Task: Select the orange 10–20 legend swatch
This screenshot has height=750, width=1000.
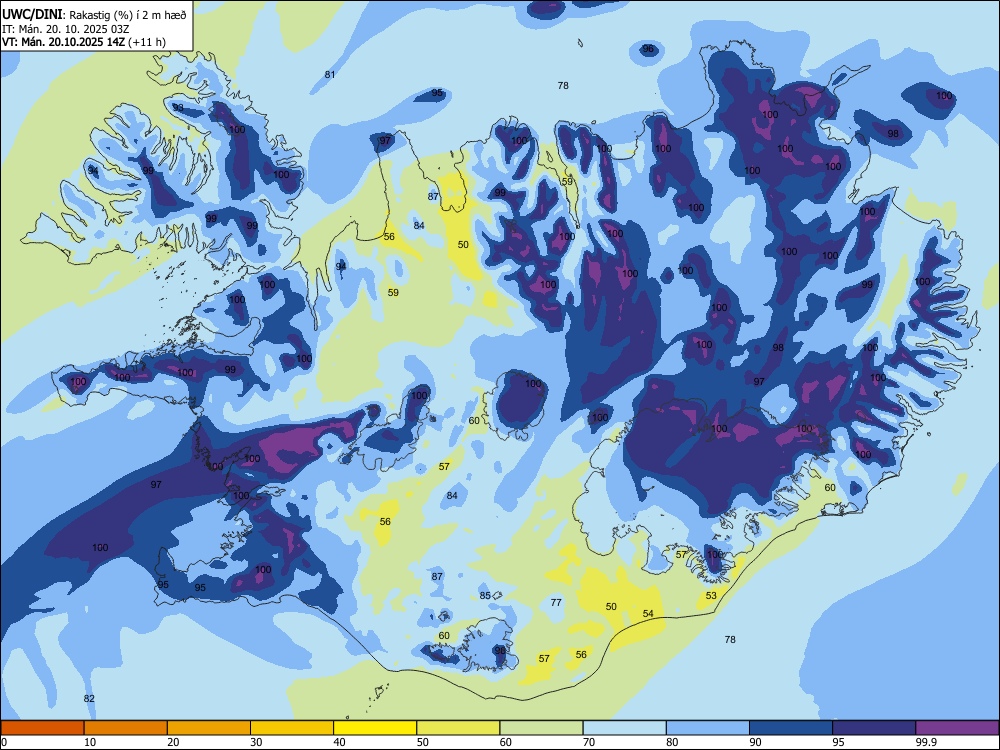Action: 126,728
